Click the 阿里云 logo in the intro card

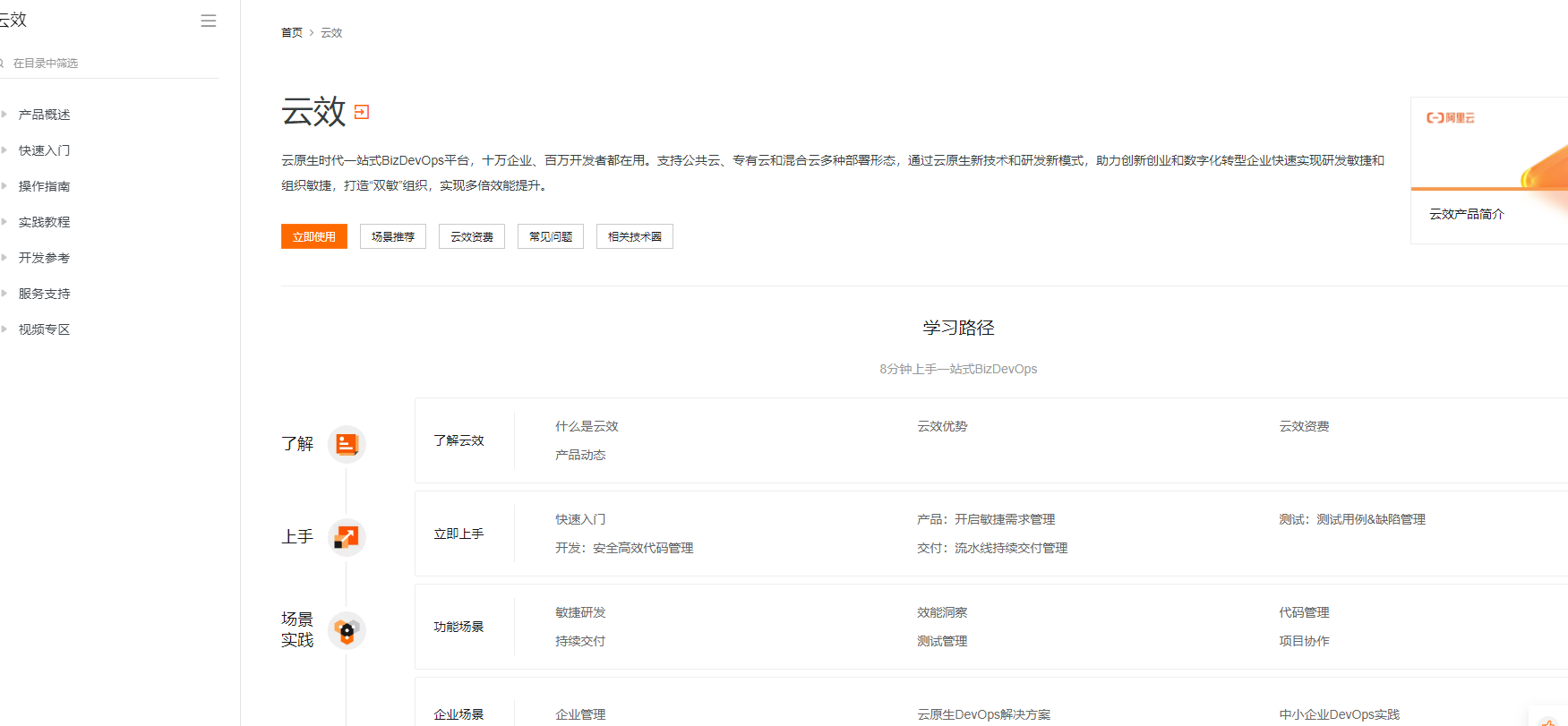click(x=1451, y=117)
